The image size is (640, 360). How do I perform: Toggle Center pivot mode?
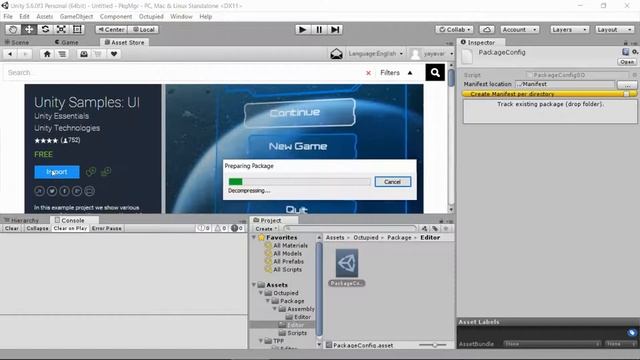pos(111,29)
